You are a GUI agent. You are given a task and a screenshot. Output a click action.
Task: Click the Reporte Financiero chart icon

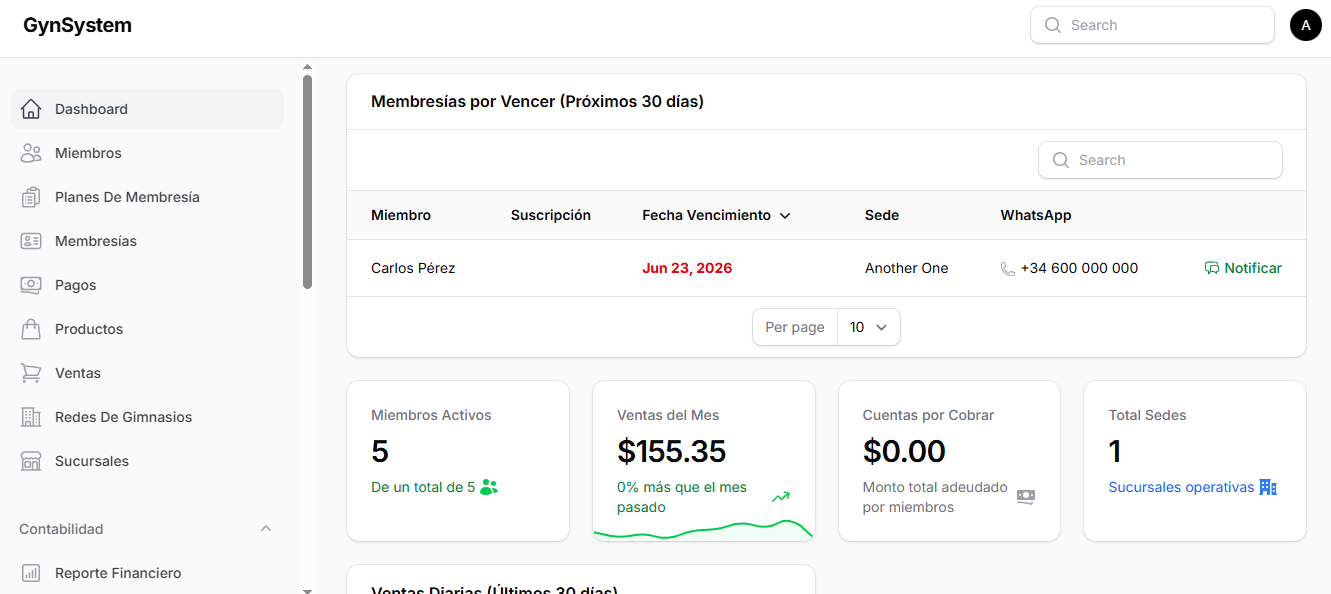(x=31, y=573)
